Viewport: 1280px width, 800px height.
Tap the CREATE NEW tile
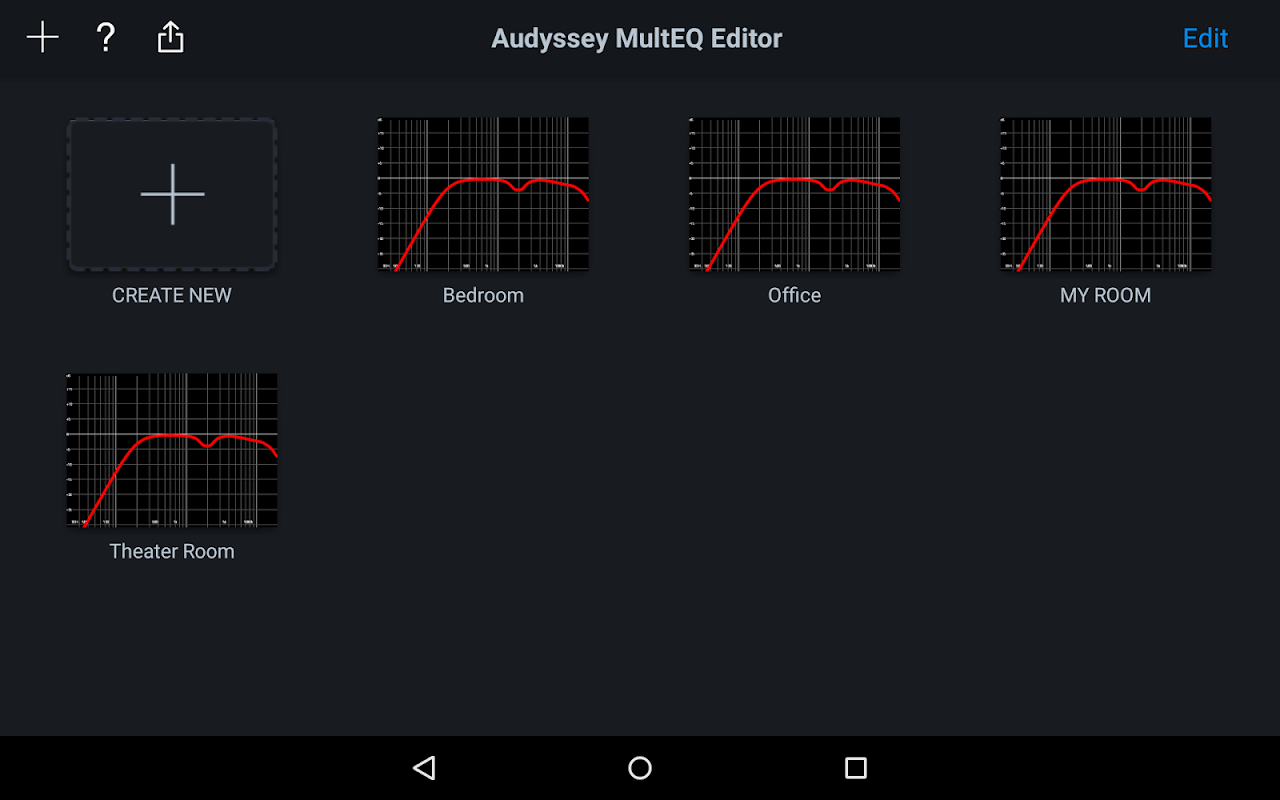(172, 194)
